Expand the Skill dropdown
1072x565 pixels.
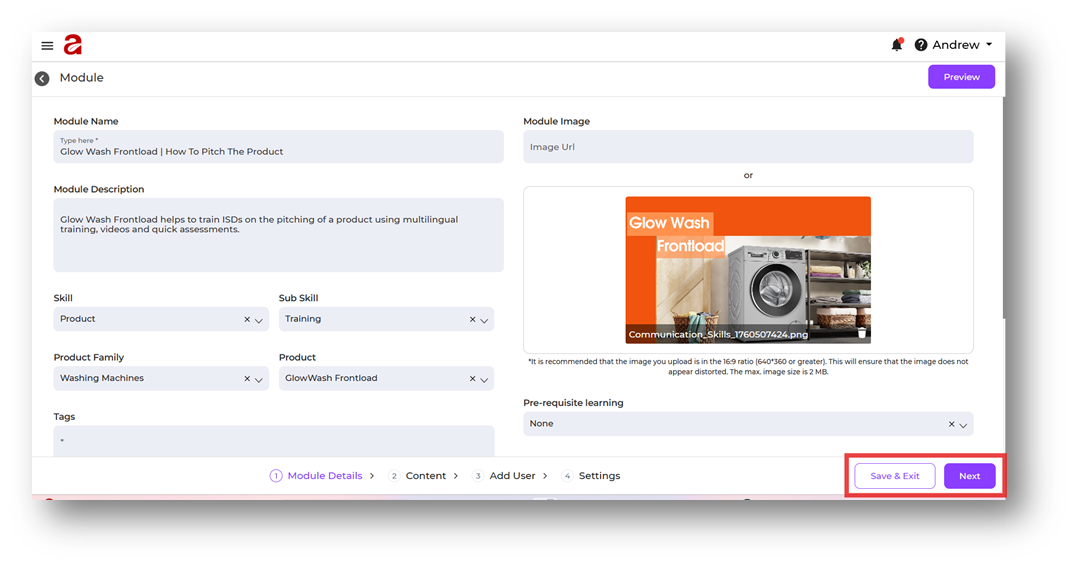pos(259,320)
